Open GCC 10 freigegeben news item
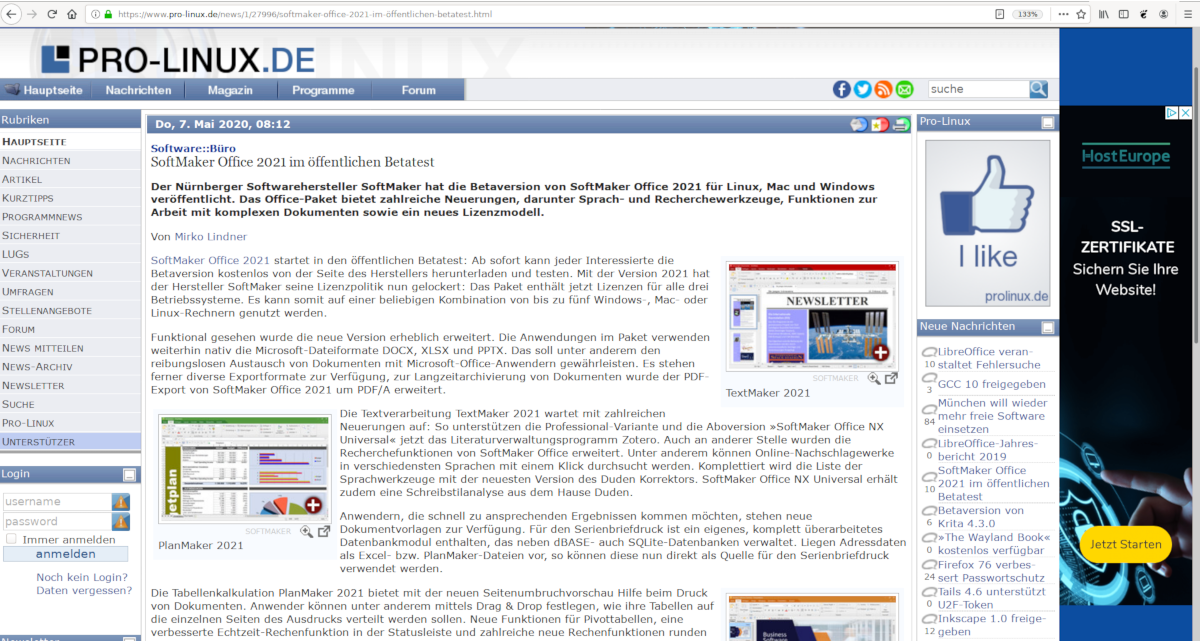 [x=992, y=384]
